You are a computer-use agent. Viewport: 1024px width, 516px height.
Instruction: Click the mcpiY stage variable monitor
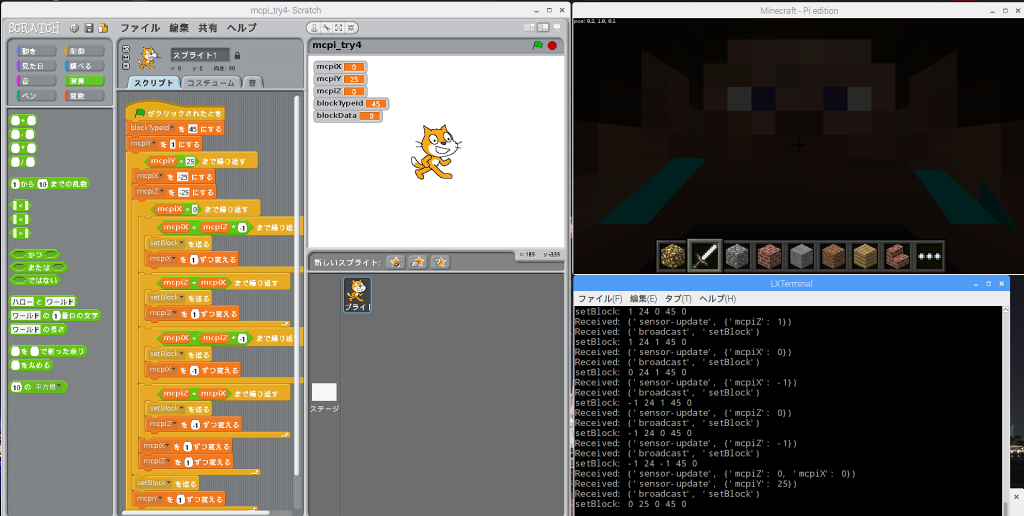tap(340, 78)
